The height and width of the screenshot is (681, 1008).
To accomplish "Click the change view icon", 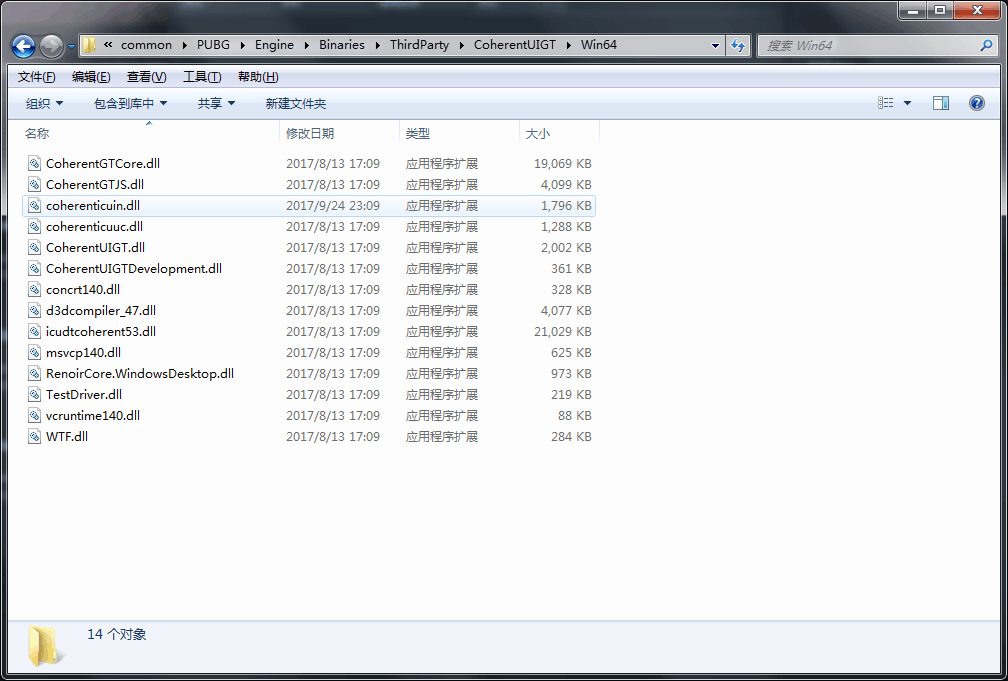I will (886, 103).
